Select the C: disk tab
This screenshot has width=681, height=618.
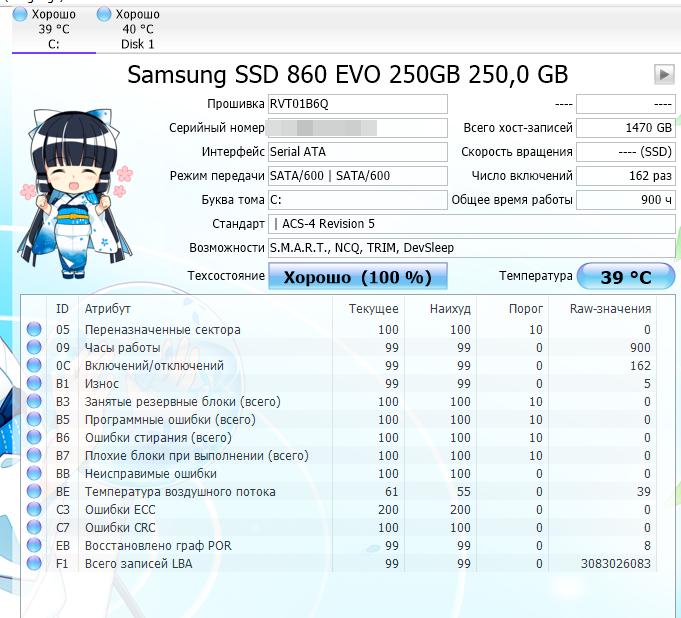coord(54,29)
